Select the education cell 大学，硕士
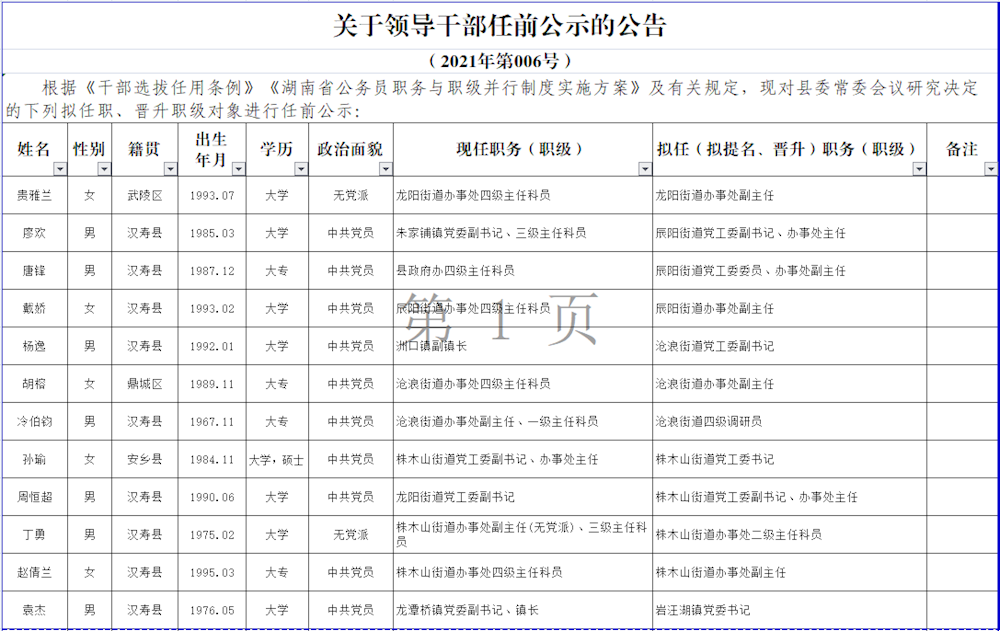 (277, 459)
